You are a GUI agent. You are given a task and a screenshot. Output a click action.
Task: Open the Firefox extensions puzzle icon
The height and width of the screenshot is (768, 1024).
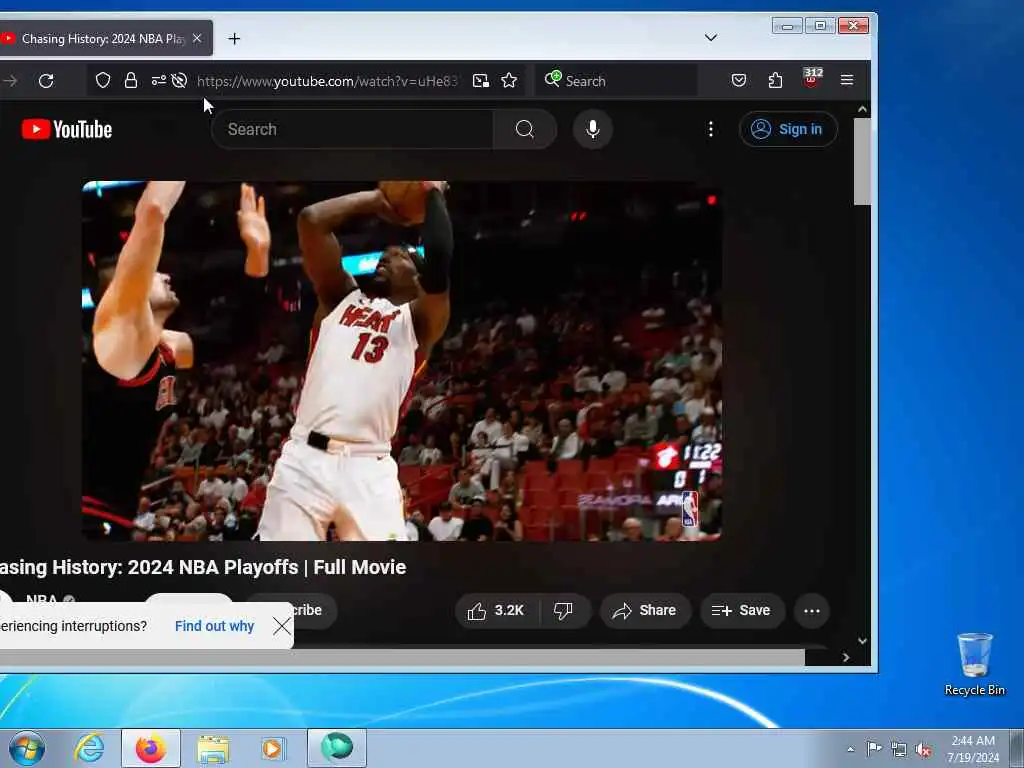[x=775, y=80]
